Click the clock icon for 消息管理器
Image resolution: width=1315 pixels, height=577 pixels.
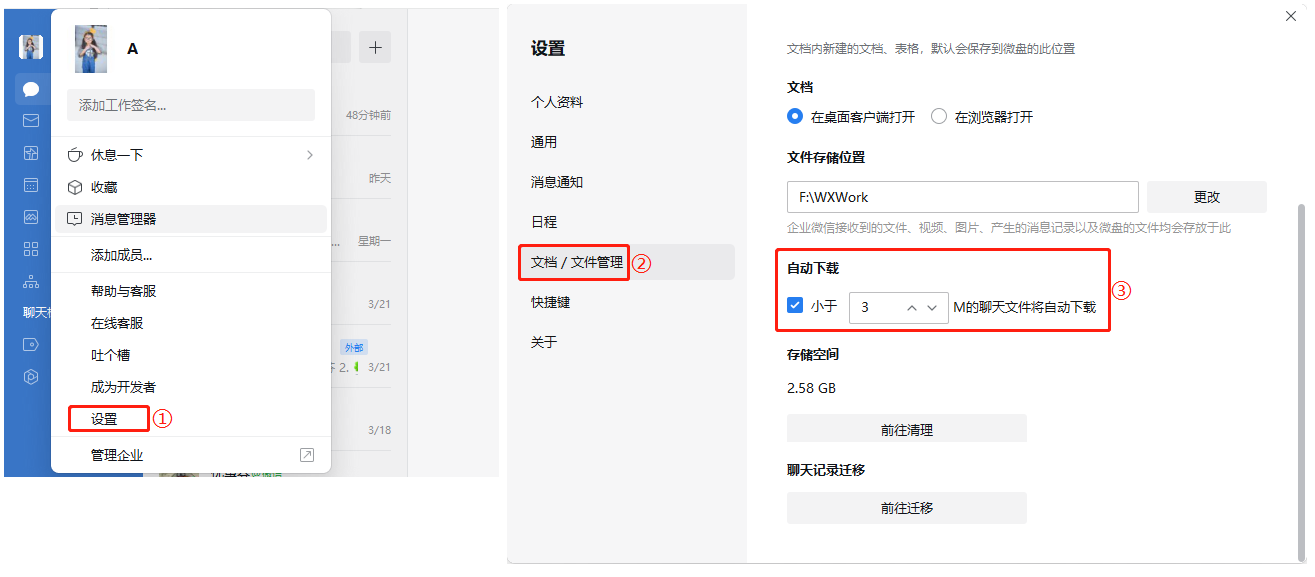tap(75, 219)
